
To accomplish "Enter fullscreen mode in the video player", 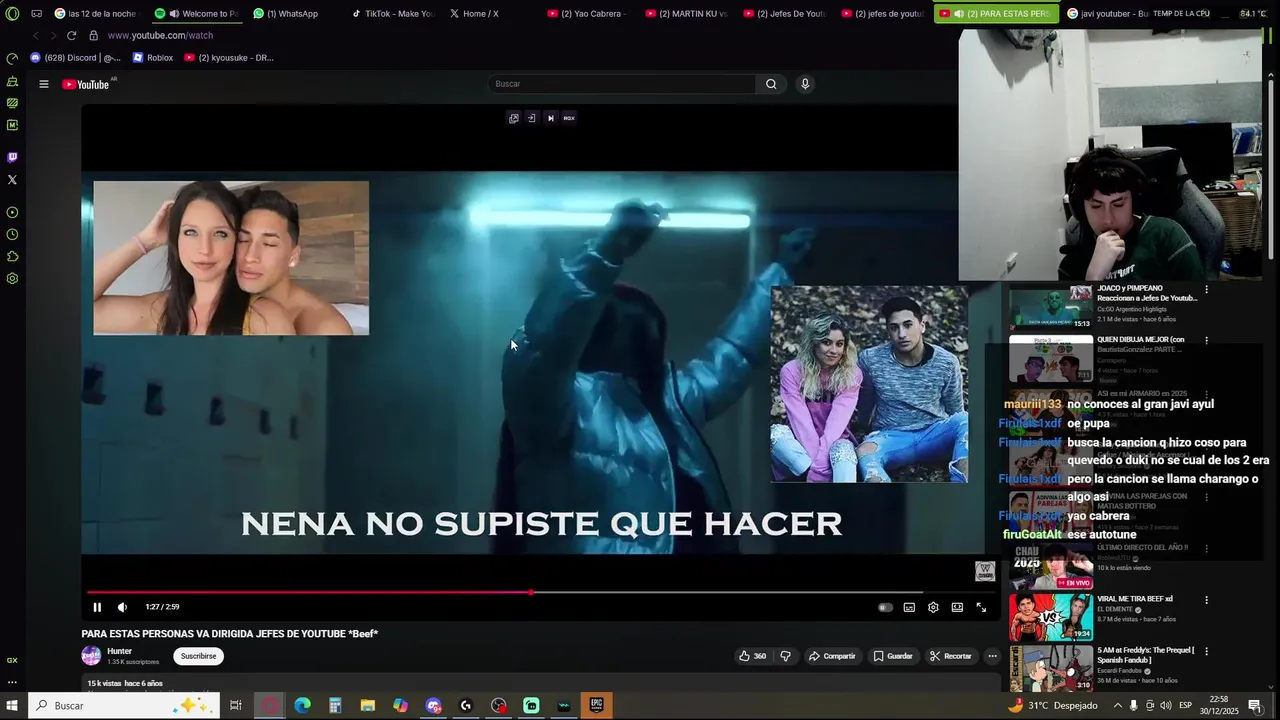I will (x=981, y=607).
